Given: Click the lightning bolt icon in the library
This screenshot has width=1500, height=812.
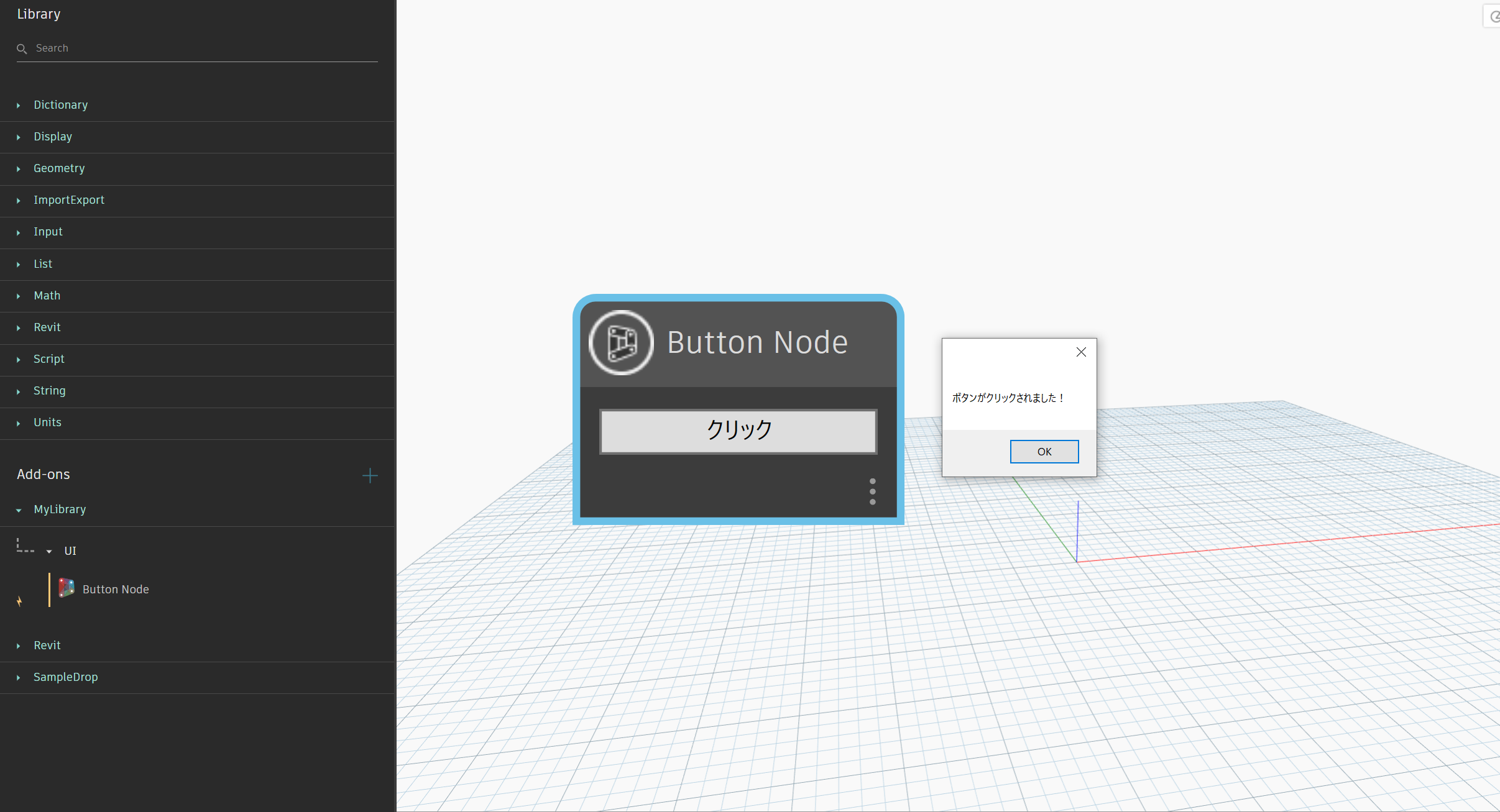Looking at the screenshot, I should tap(19, 601).
